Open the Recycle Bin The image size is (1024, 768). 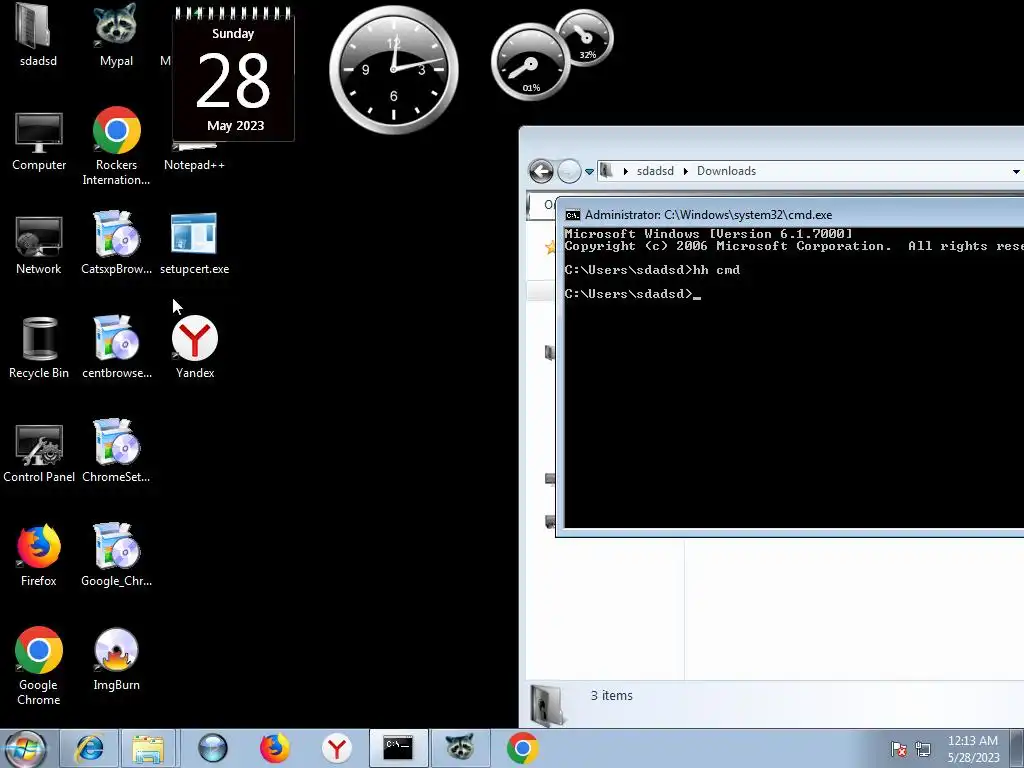pos(39,347)
